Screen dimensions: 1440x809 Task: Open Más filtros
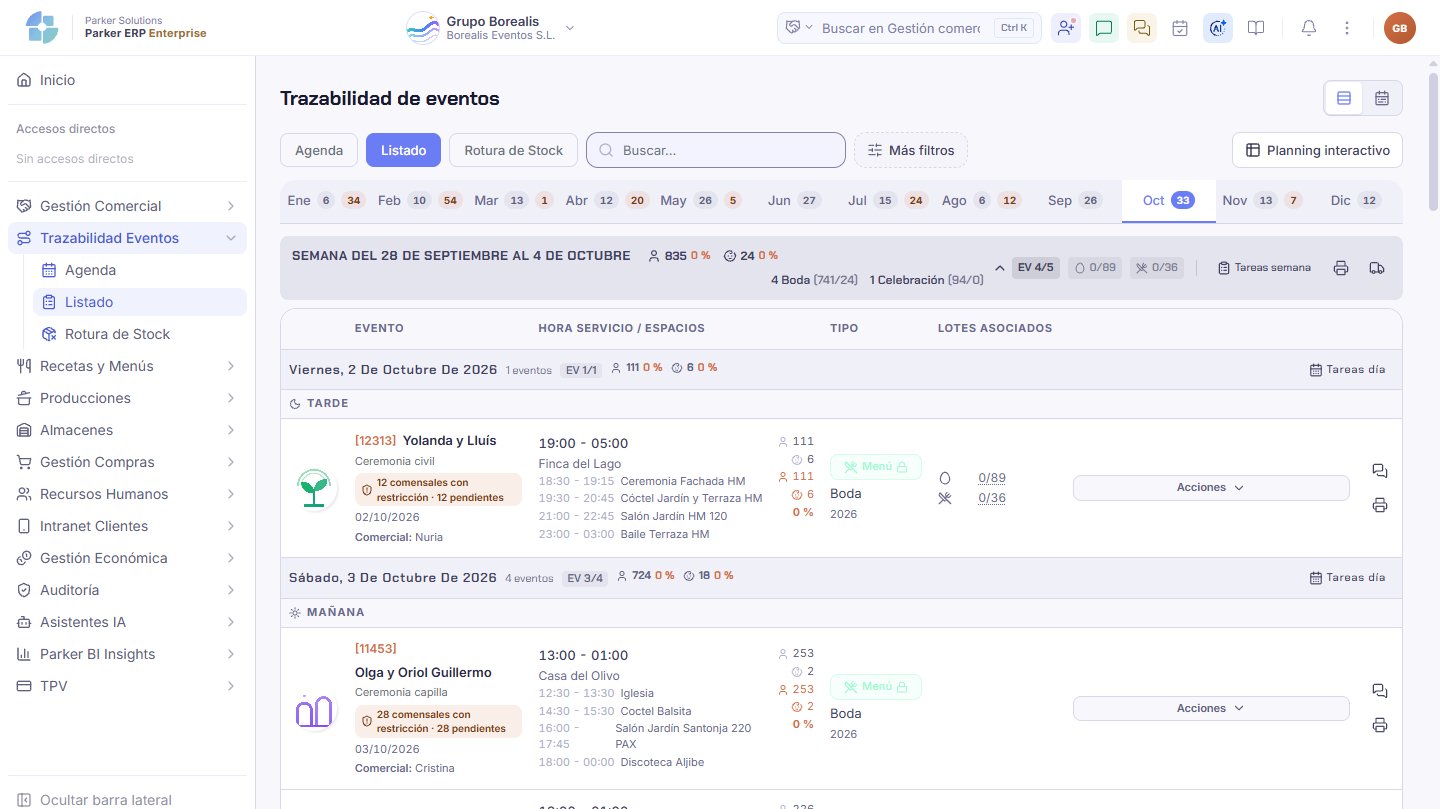click(911, 150)
